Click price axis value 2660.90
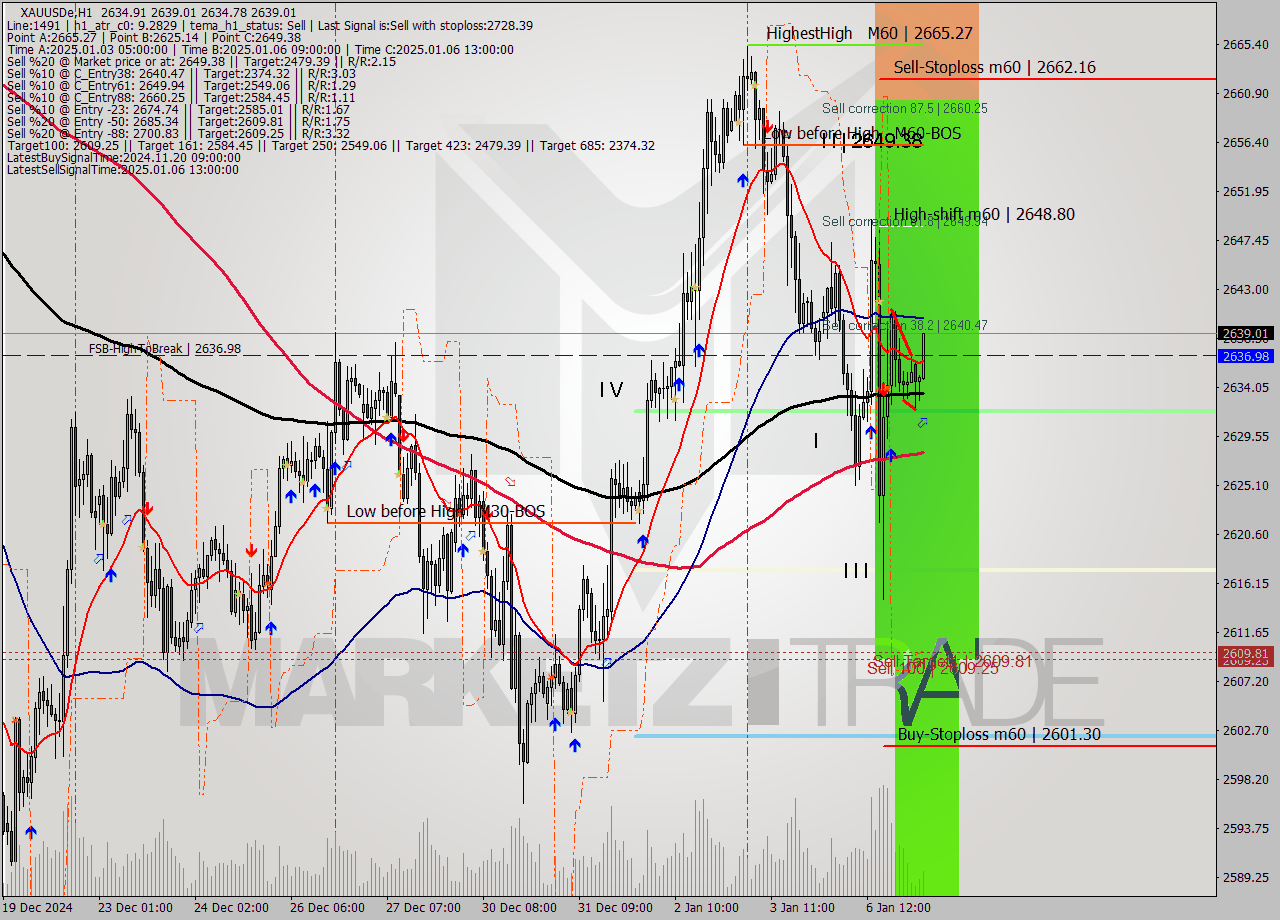 coord(1245,93)
